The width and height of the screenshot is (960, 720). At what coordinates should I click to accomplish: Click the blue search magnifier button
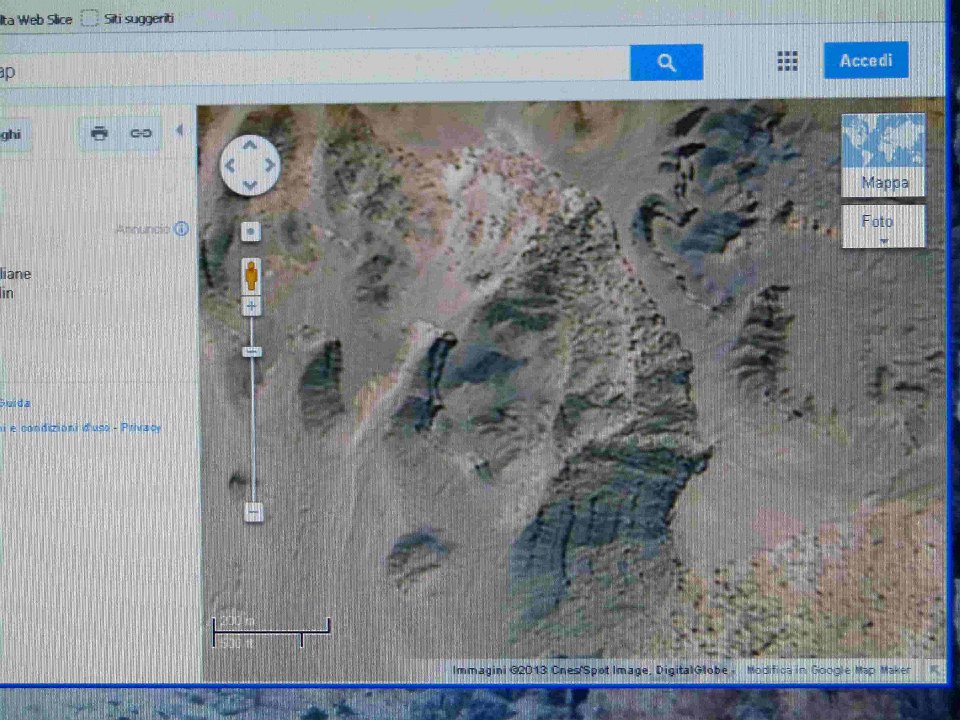pyautogui.click(x=666, y=62)
